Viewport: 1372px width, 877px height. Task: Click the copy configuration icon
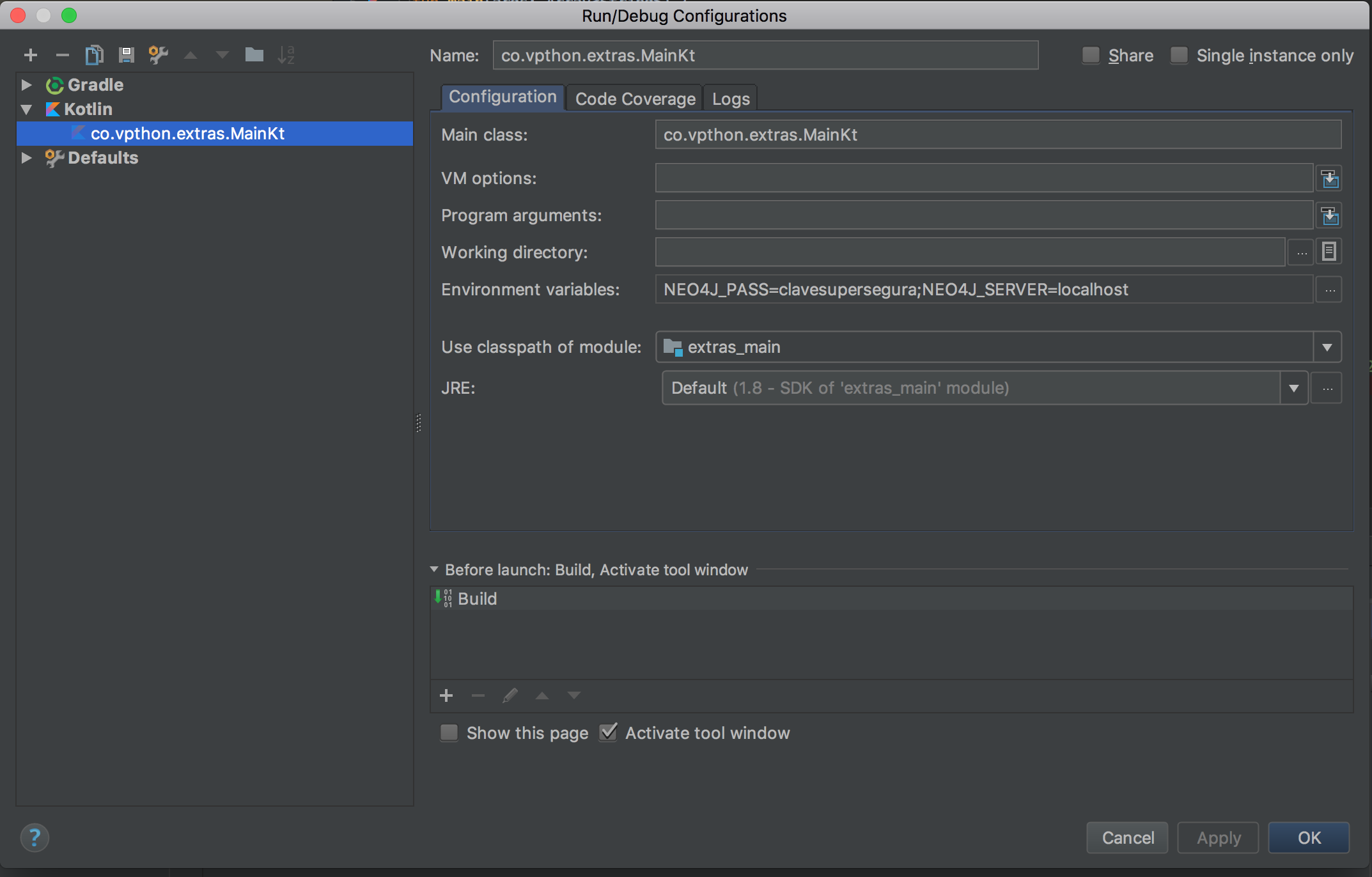click(96, 54)
